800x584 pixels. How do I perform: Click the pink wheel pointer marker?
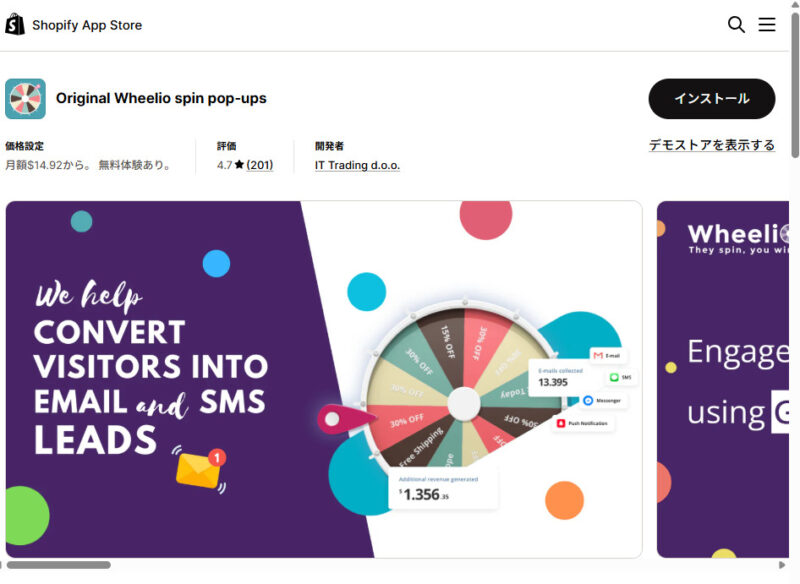(333, 418)
